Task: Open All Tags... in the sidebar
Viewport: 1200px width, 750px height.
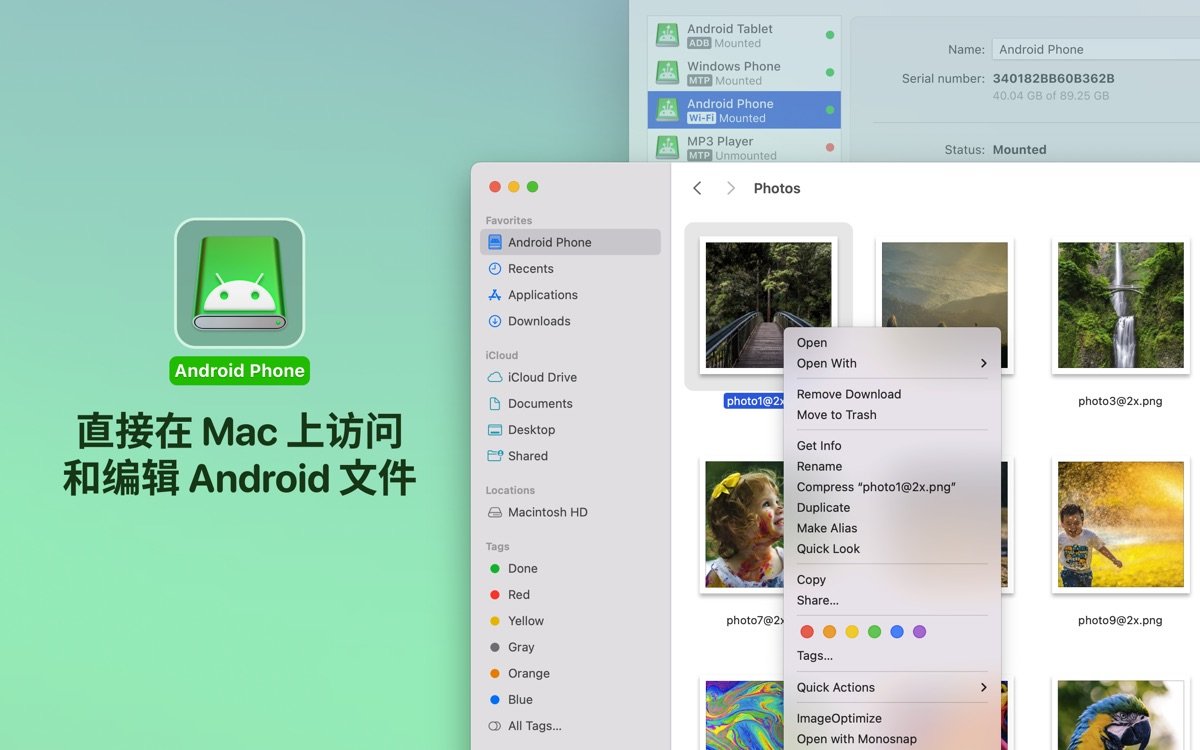Action: pyautogui.click(x=534, y=726)
